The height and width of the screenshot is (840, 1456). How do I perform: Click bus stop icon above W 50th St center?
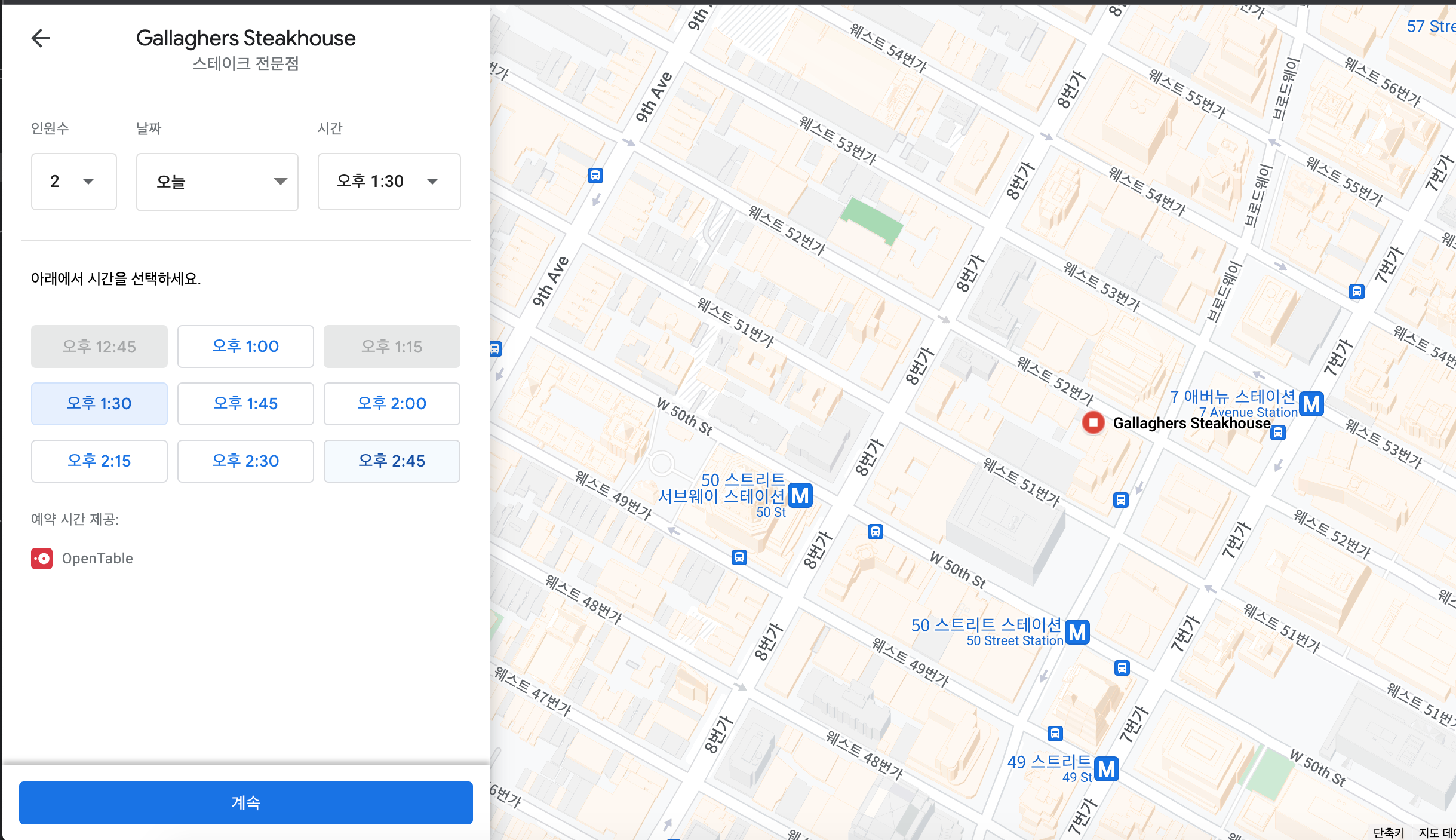click(x=875, y=532)
